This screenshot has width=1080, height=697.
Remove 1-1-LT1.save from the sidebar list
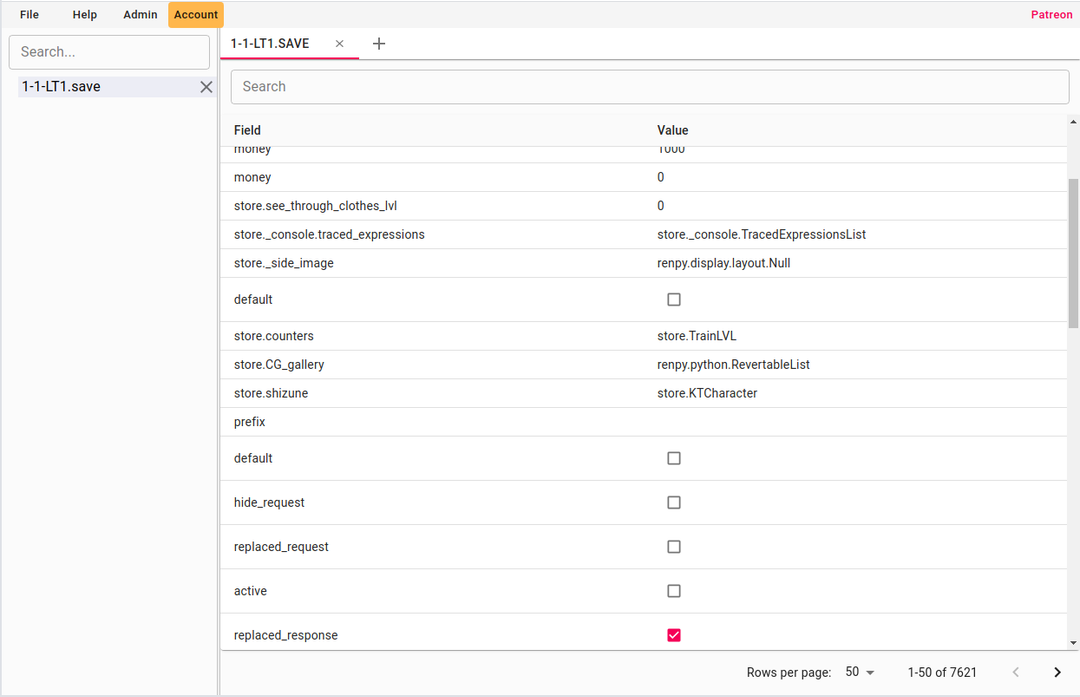click(x=206, y=87)
